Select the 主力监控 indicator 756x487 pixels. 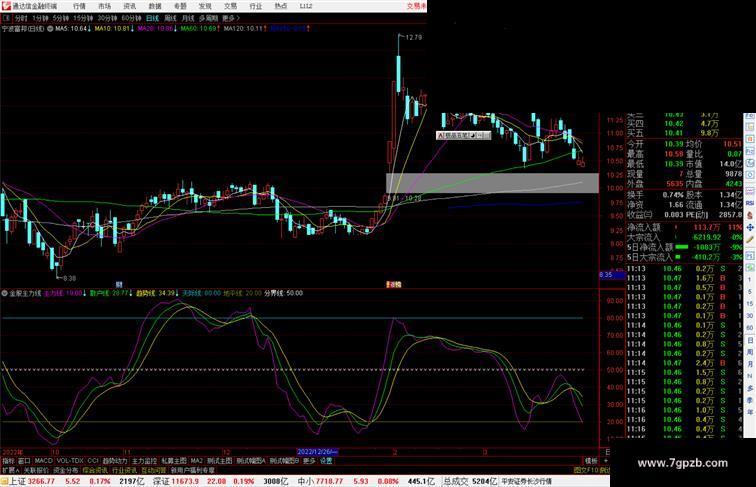click(x=145, y=461)
